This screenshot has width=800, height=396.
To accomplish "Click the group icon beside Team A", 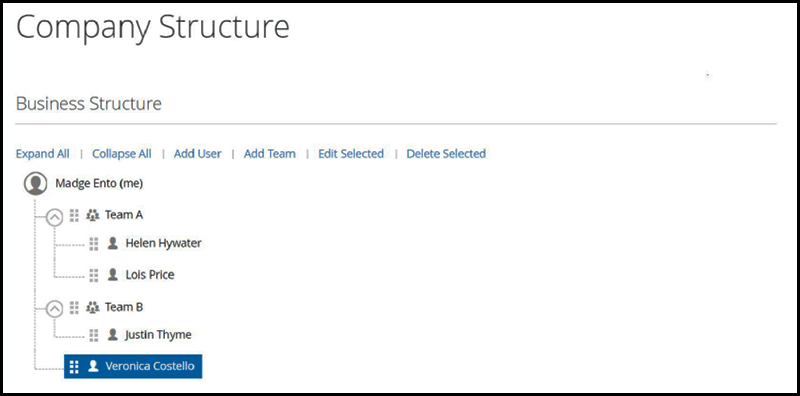I will coord(92,215).
